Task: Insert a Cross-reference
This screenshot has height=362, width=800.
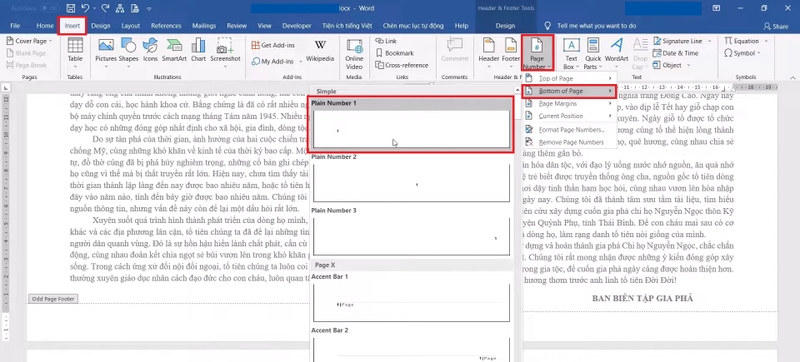Action: 402,65
